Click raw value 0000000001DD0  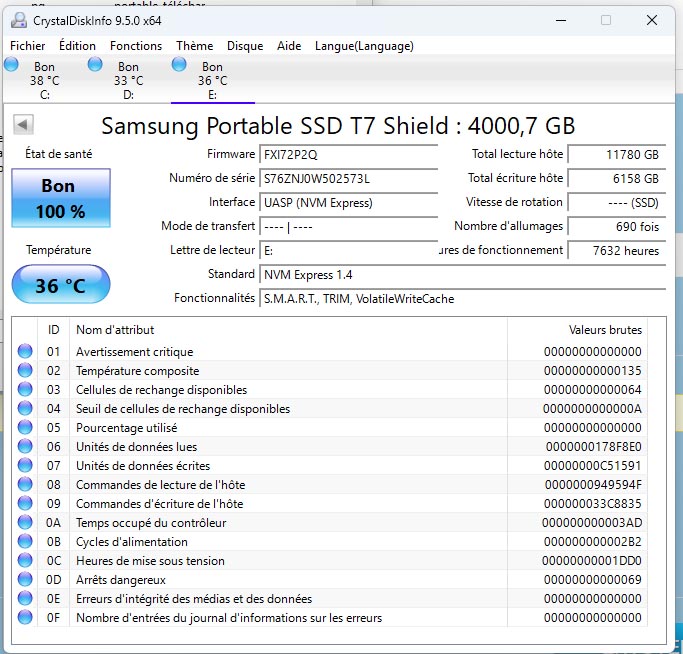pos(592,561)
